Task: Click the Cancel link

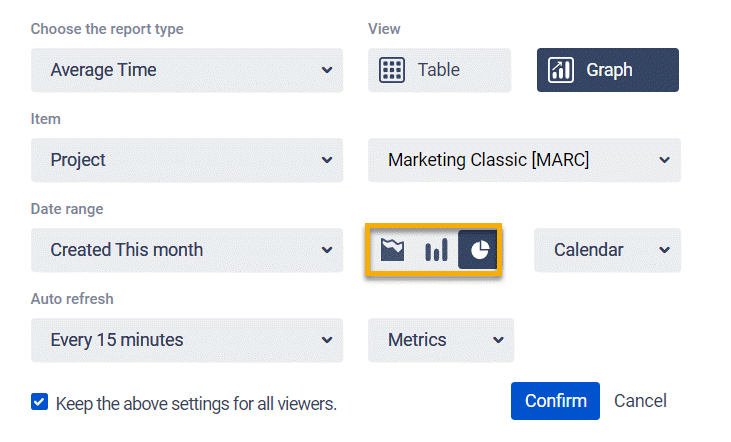Action: [640, 401]
